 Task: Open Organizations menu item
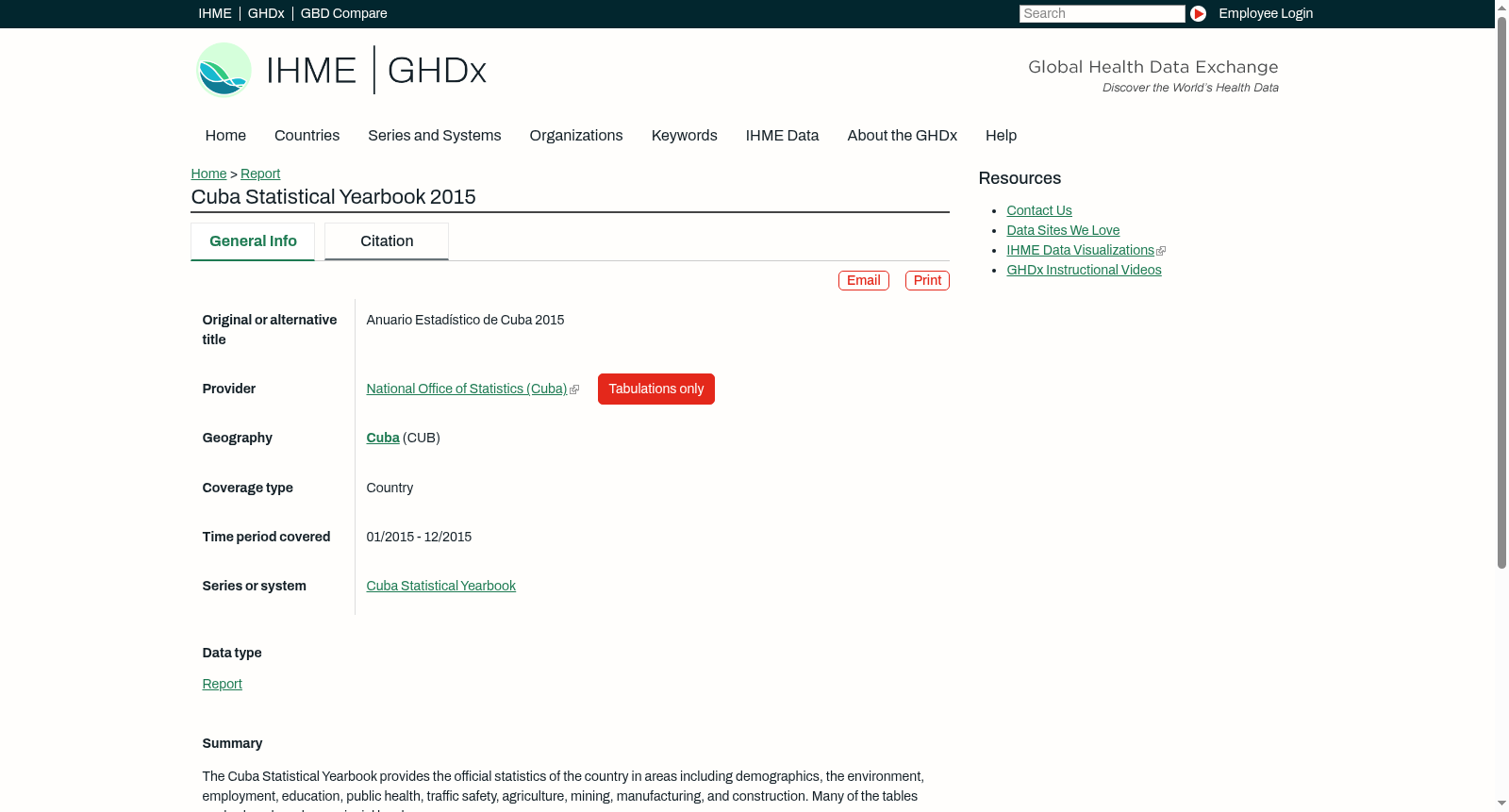pyautogui.click(x=576, y=136)
